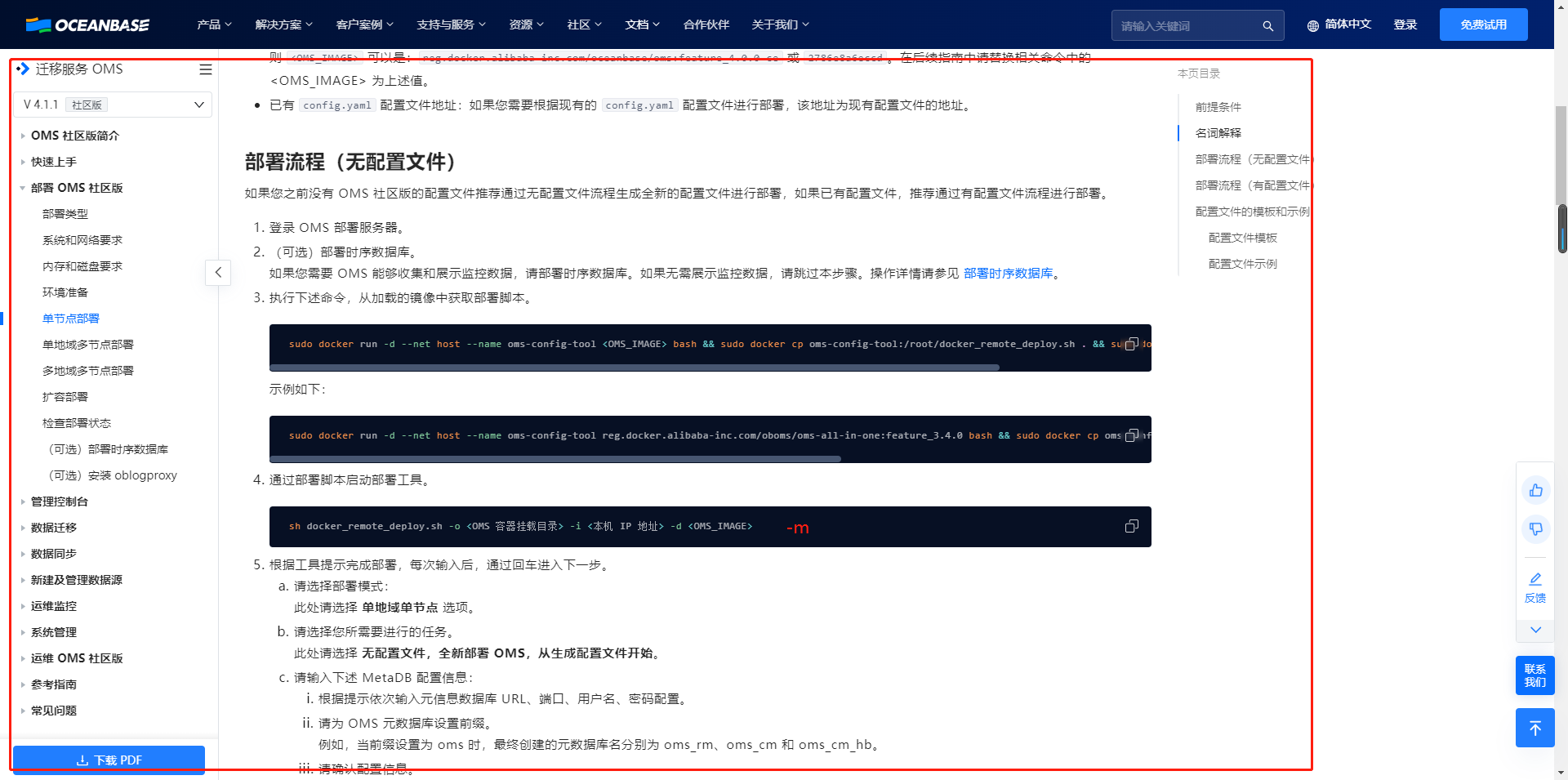Viewport: 1568px width, 780px height.
Task: Click the first code block horizontal scrollbar
Action: pyautogui.click(x=635, y=368)
